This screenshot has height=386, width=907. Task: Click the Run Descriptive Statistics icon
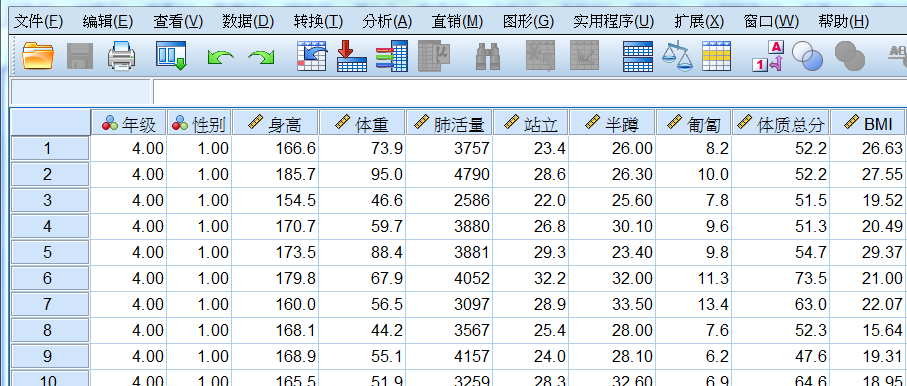coord(433,56)
